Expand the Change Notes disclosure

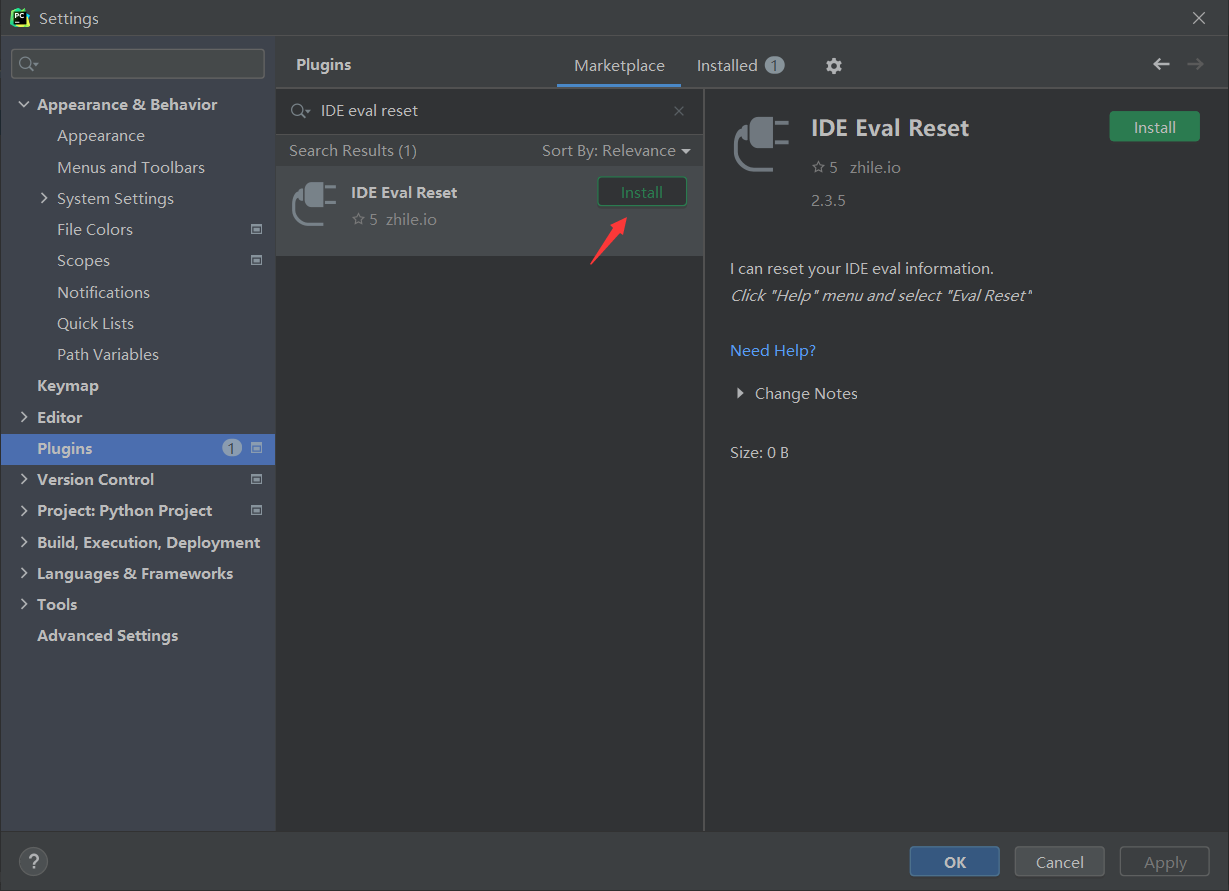(x=740, y=394)
